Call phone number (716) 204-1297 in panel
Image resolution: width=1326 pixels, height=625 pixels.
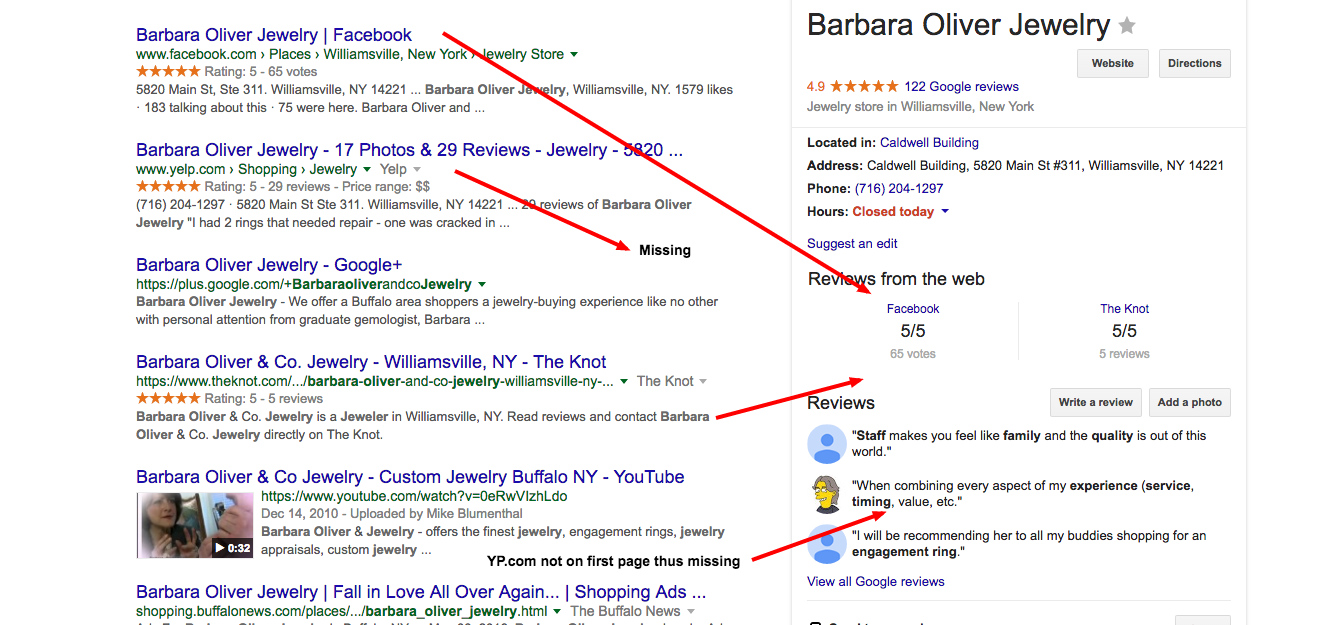click(x=899, y=188)
